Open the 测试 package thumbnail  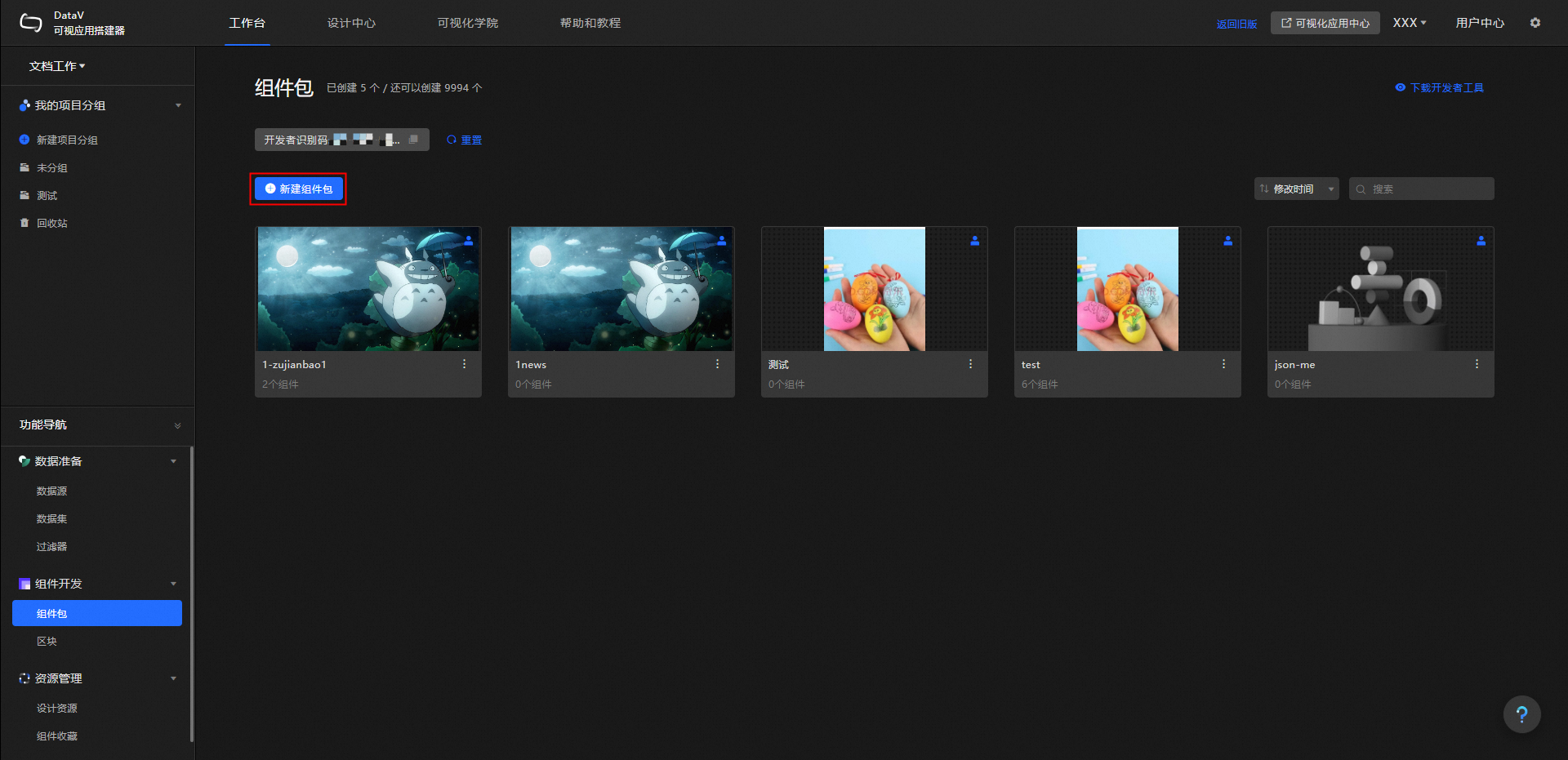tap(875, 289)
